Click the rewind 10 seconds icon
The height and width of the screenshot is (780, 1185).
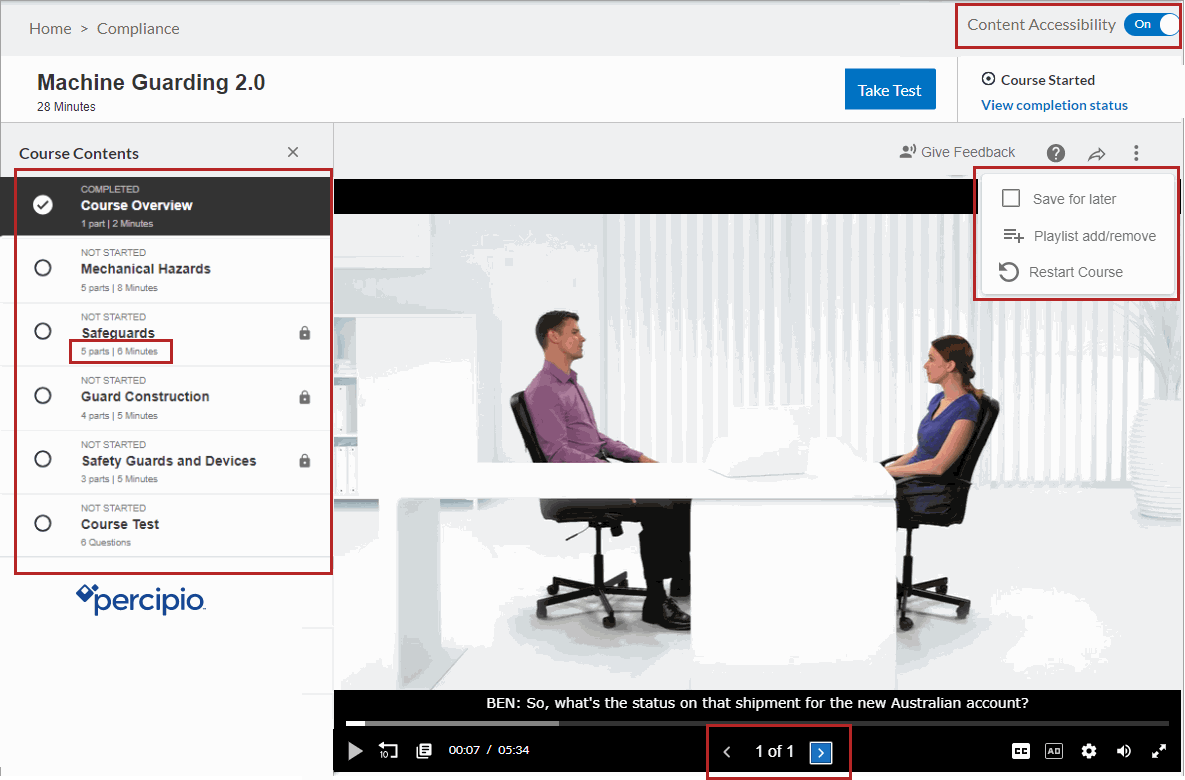[x=388, y=750]
